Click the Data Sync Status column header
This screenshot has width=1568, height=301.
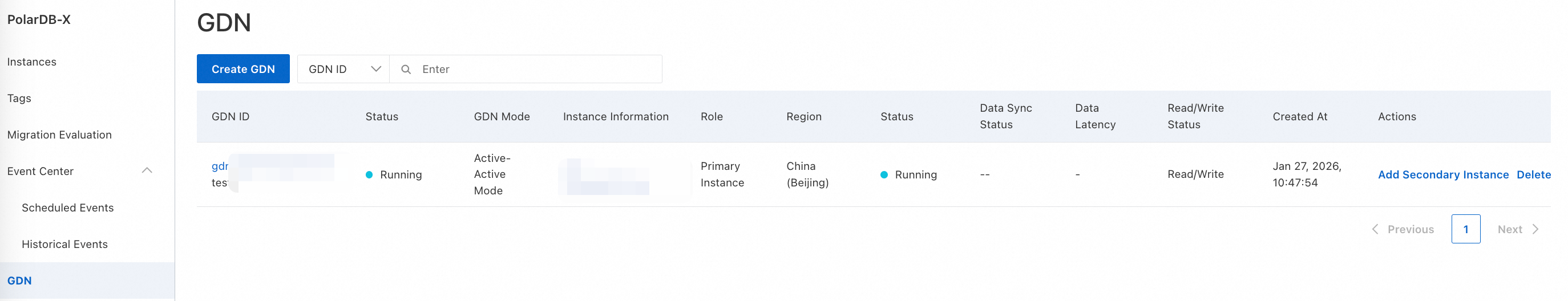[x=1005, y=116]
